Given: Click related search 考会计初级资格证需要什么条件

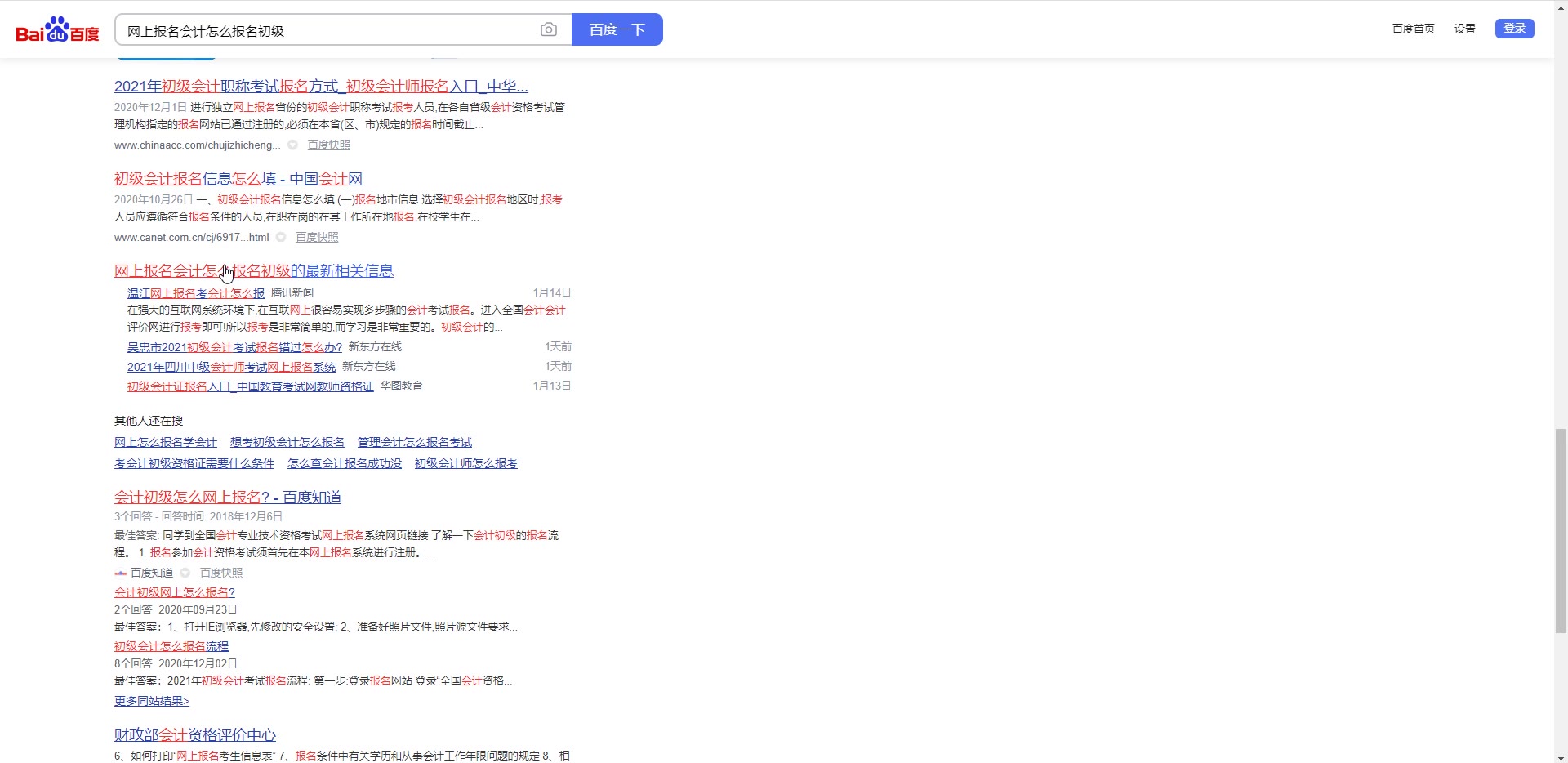Looking at the screenshot, I should click(194, 464).
